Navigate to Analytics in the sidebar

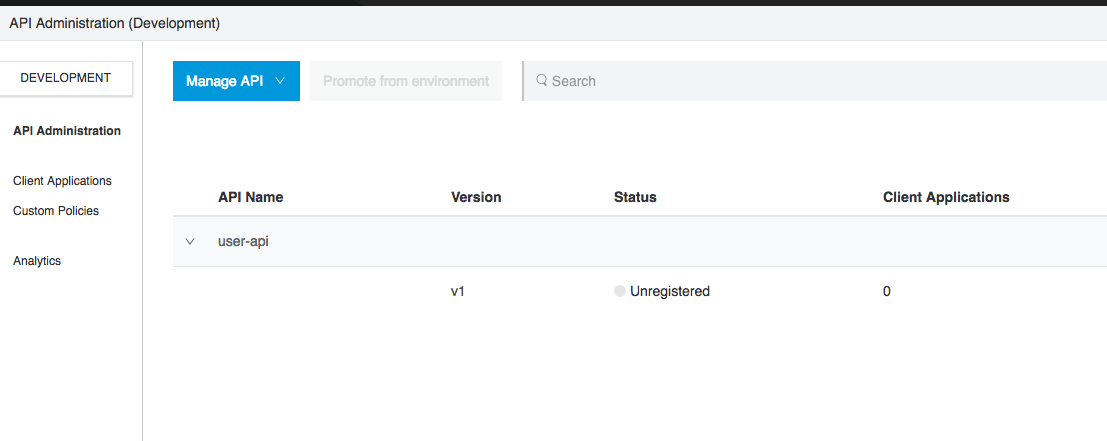(37, 261)
